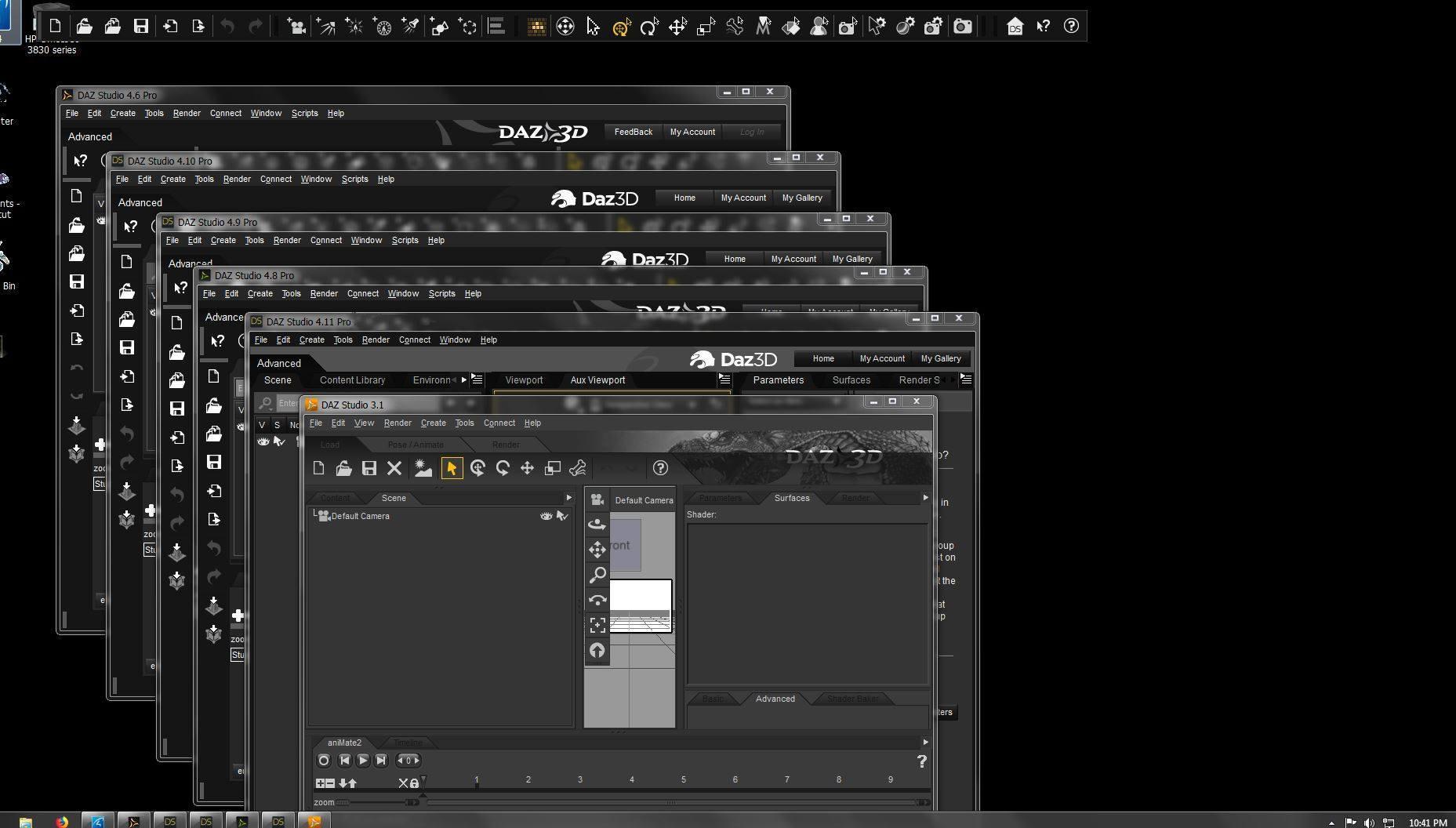Click the pan camera icon beside the 3.1 viewport
Screen dimensions: 1456x828
(x=597, y=550)
